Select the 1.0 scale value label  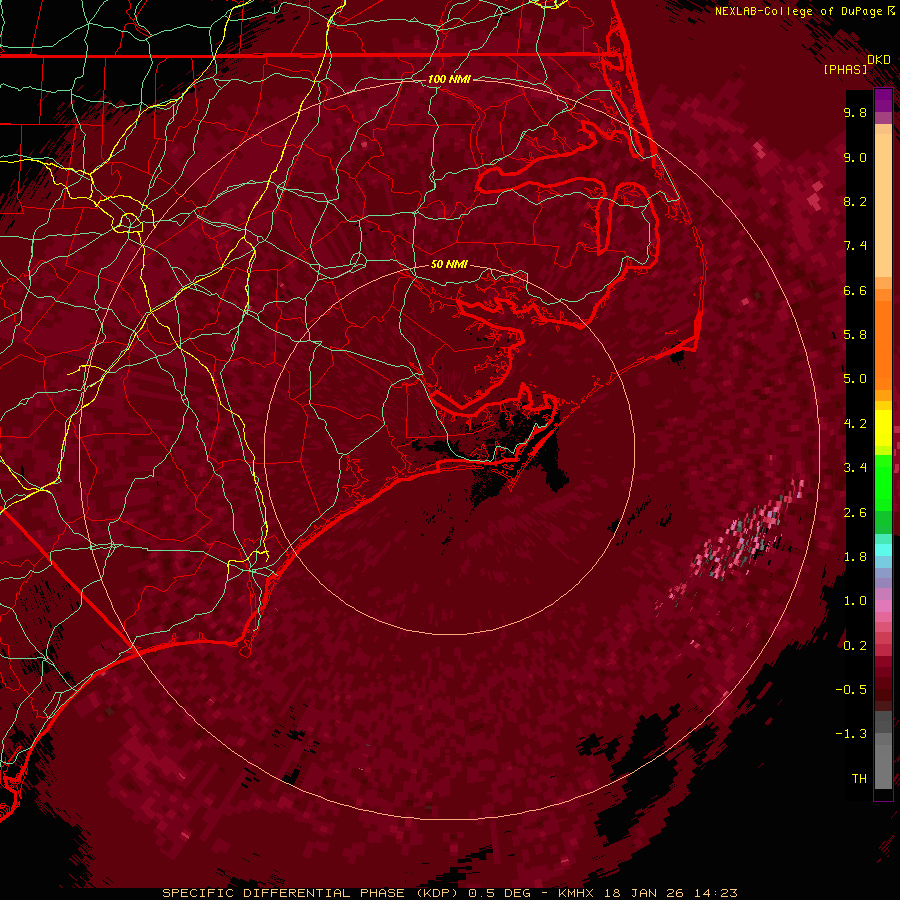(855, 601)
